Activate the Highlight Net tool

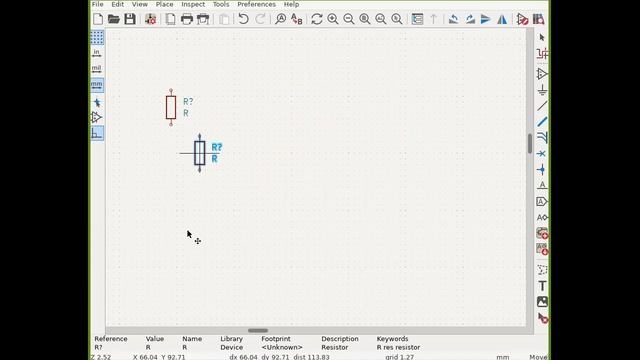click(x=542, y=53)
